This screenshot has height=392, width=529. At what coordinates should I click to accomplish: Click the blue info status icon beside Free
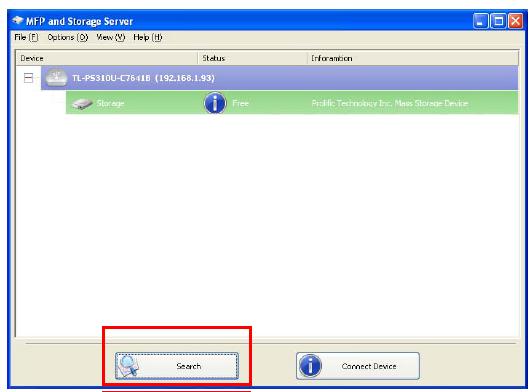(x=215, y=103)
